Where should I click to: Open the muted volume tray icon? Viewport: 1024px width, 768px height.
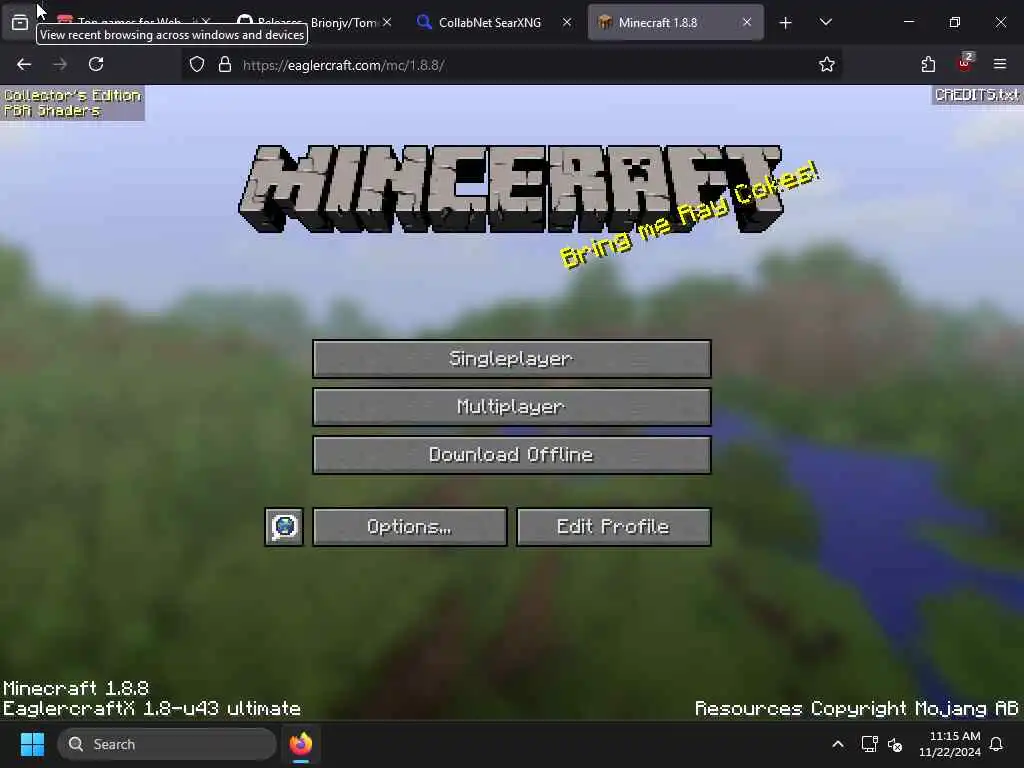(x=895, y=744)
